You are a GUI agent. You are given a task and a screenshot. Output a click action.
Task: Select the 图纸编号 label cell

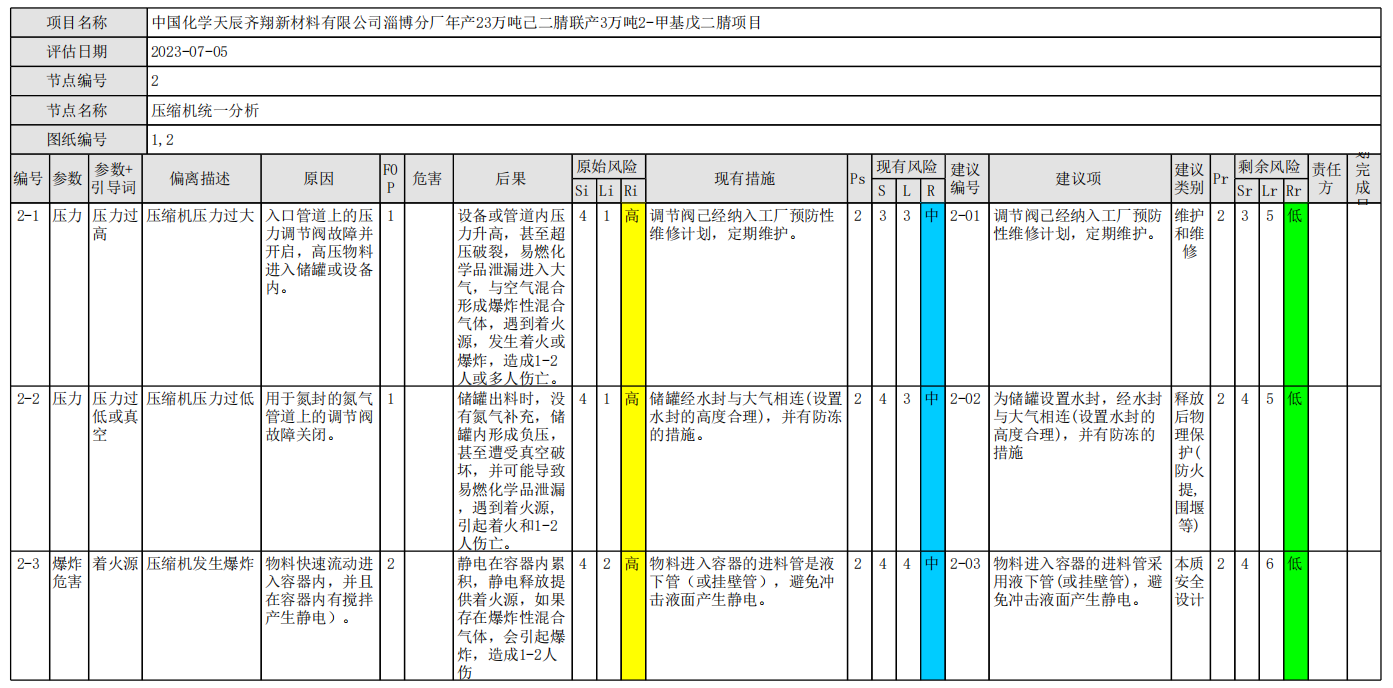[x=77, y=140]
